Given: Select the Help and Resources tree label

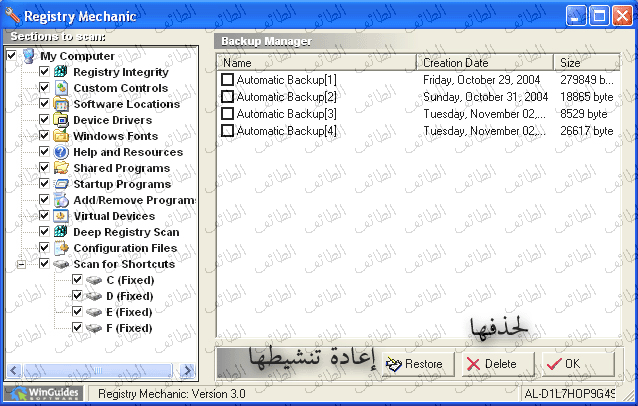Looking at the screenshot, I should 128,152.
